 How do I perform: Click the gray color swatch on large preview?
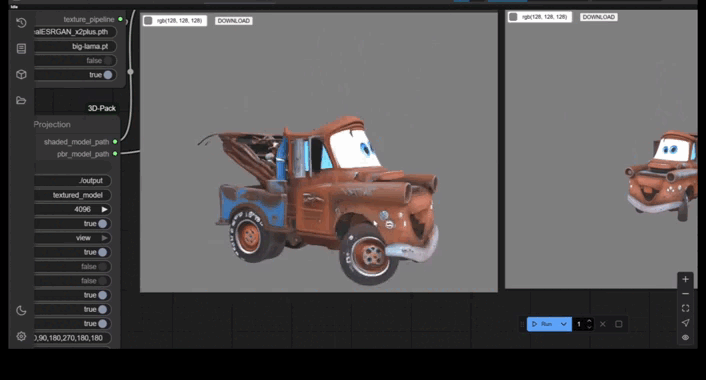[x=148, y=21]
